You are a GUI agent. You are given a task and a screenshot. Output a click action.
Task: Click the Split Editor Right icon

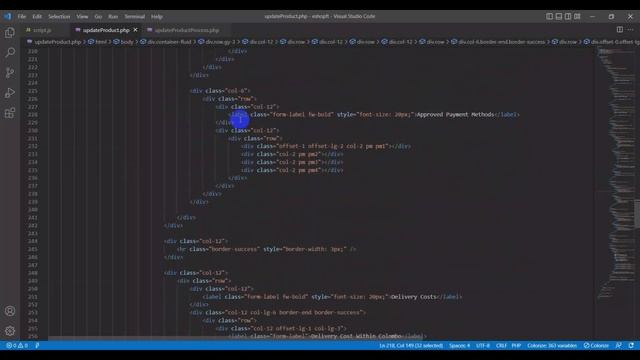pos(620,29)
